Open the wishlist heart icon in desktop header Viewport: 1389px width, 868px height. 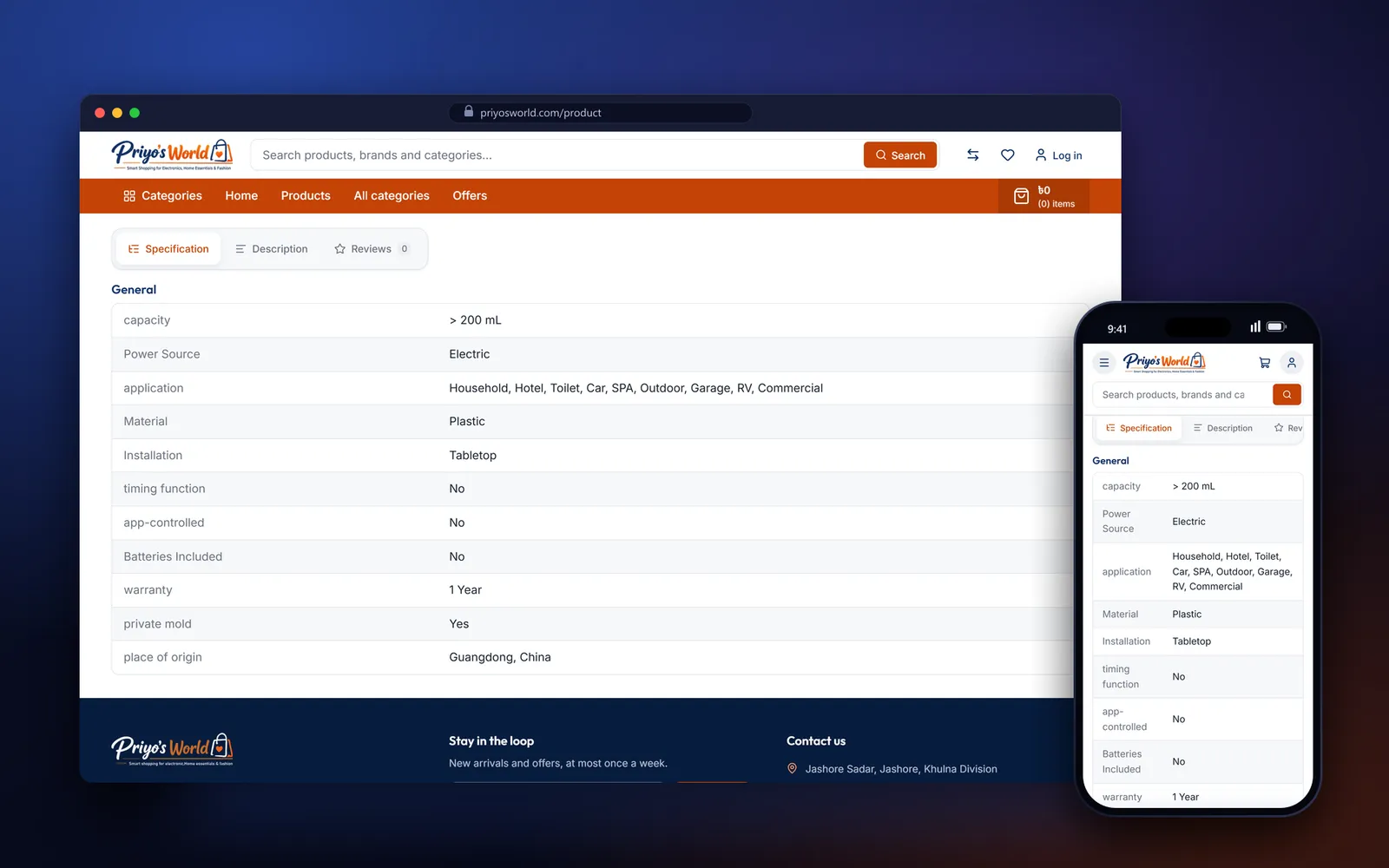pos(1008,155)
